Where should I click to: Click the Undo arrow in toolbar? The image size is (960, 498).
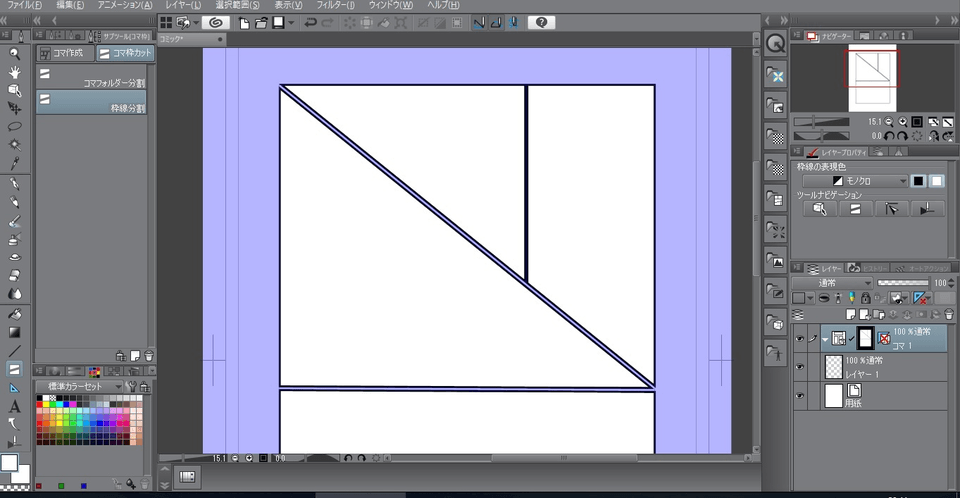click(310, 22)
